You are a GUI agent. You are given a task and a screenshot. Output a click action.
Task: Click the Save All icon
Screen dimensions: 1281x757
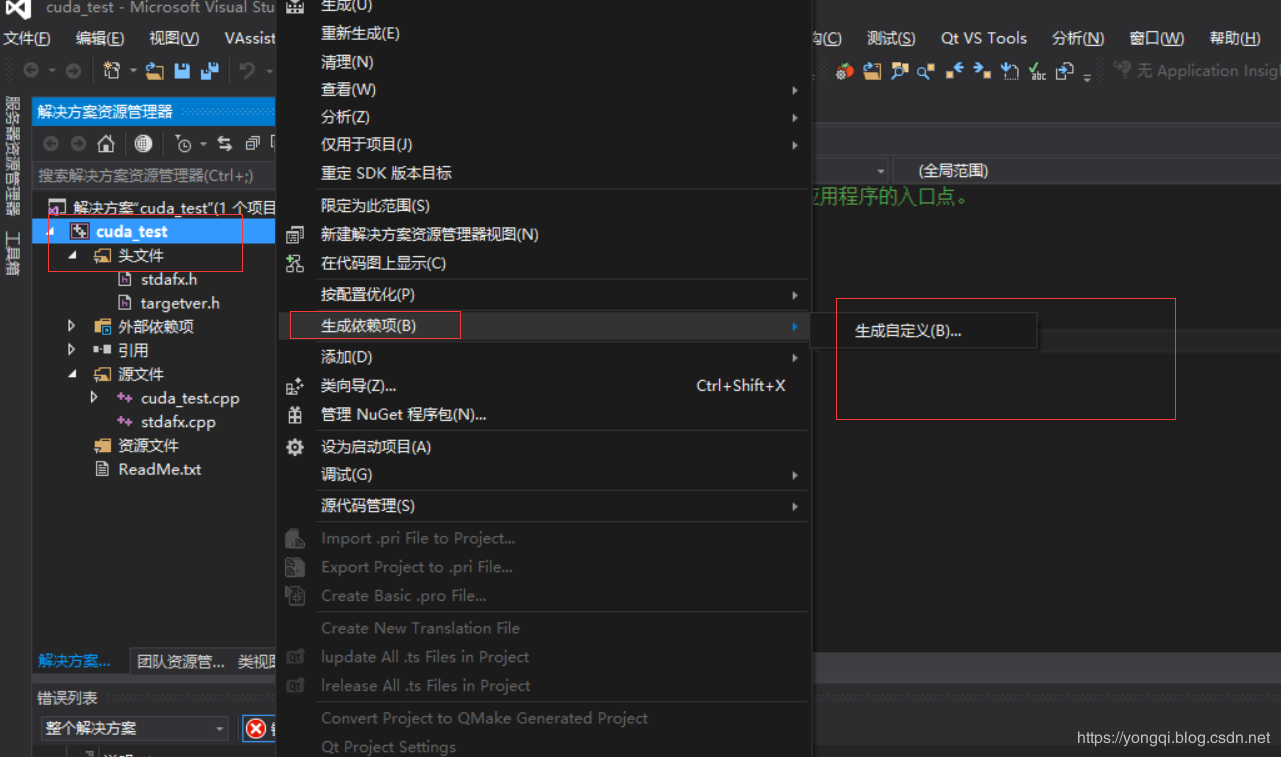pyautogui.click(x=209, y=70)
